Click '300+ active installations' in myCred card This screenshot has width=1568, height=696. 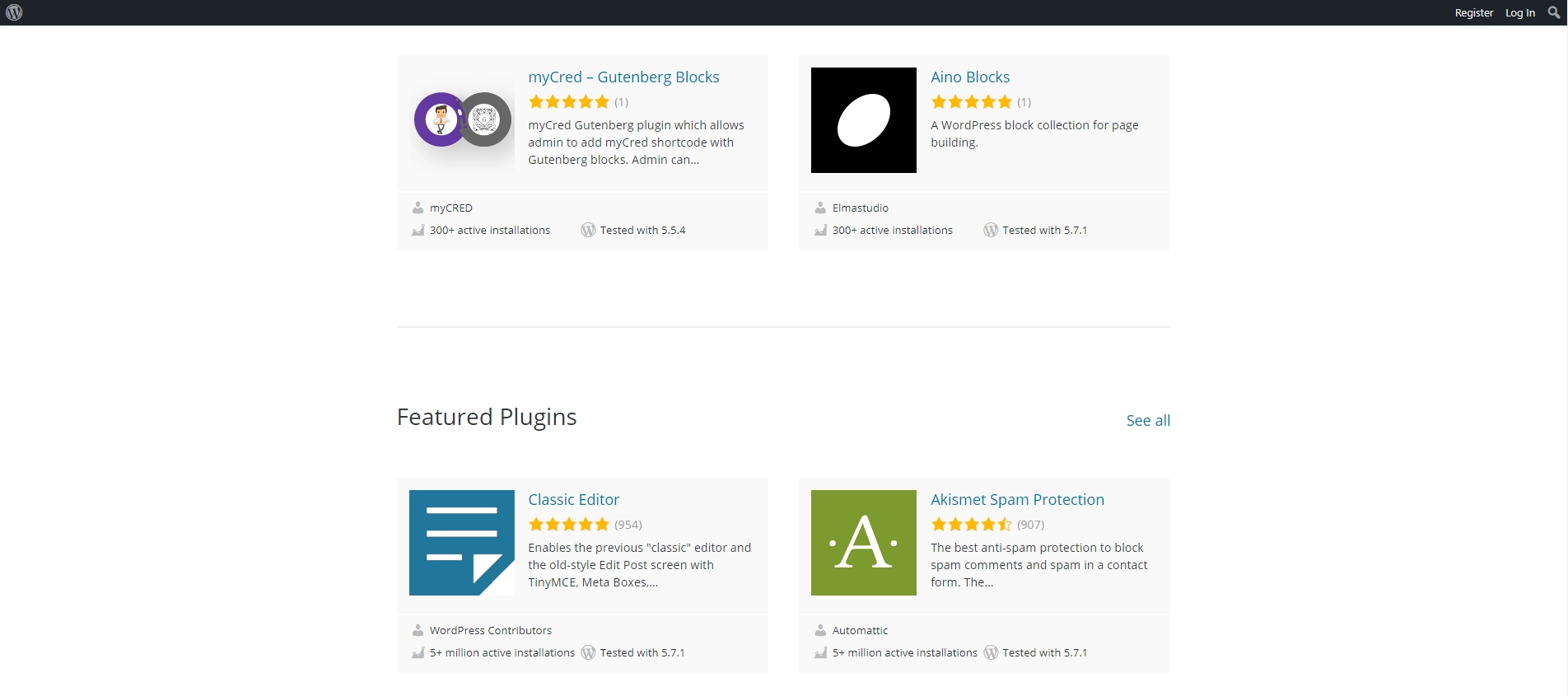coord(490,230)
